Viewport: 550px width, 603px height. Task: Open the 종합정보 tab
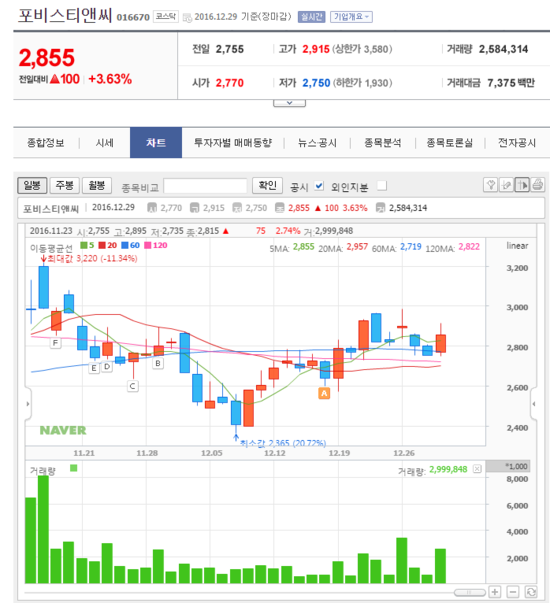tap(46, 143)
